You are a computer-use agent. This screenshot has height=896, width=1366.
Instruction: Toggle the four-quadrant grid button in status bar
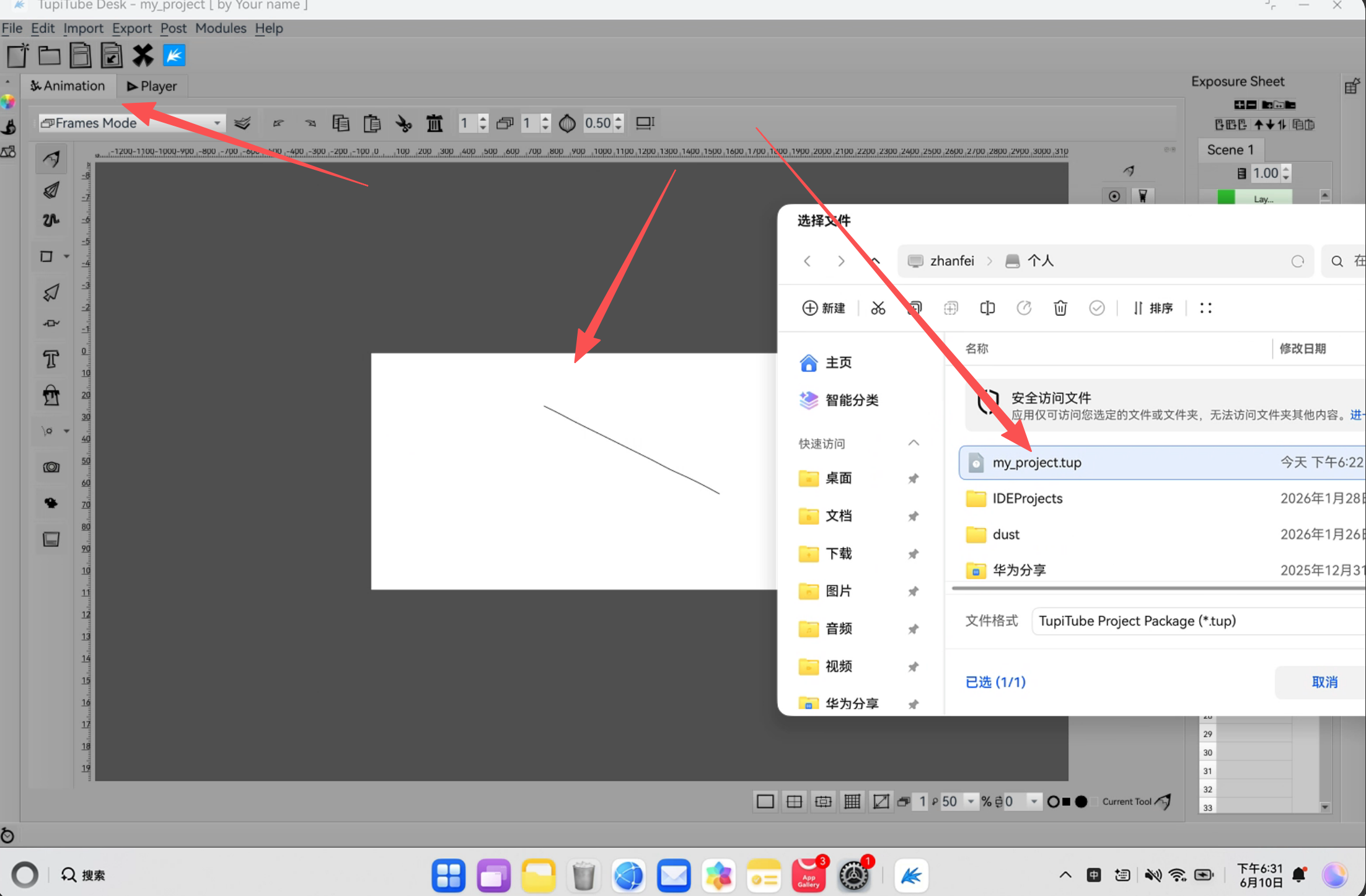click(794, 802)
